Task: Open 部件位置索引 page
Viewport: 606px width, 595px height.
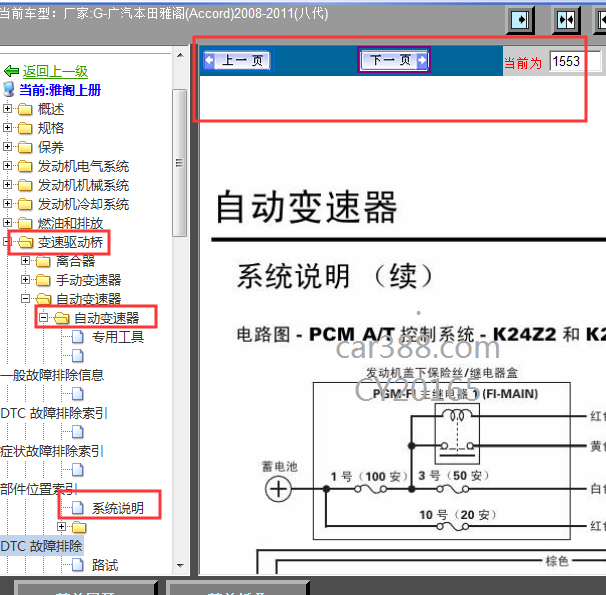Action: [x=39, y=490]
